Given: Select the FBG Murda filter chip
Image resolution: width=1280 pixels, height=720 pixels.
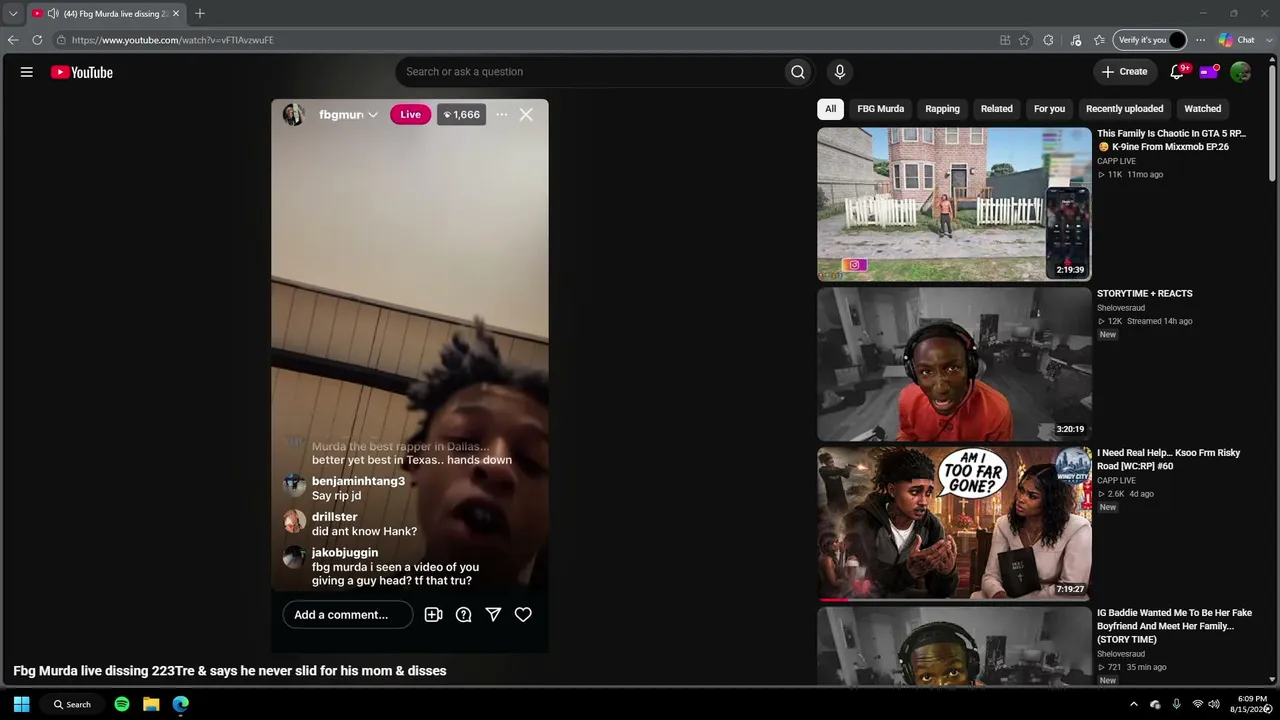Looking at the screenshot, I should click(881, 109).
